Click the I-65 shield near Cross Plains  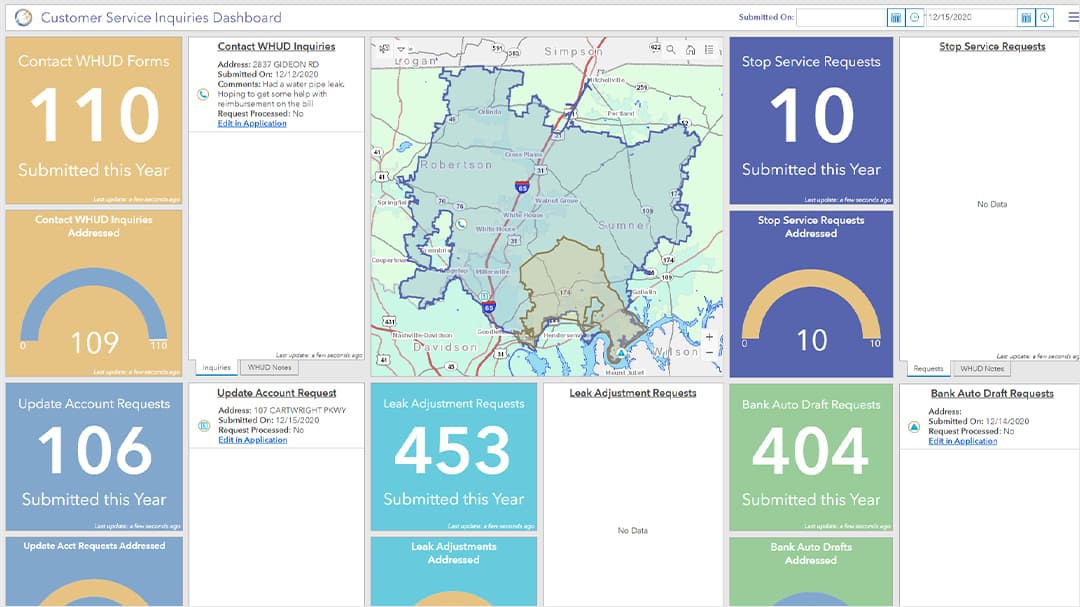522,187
